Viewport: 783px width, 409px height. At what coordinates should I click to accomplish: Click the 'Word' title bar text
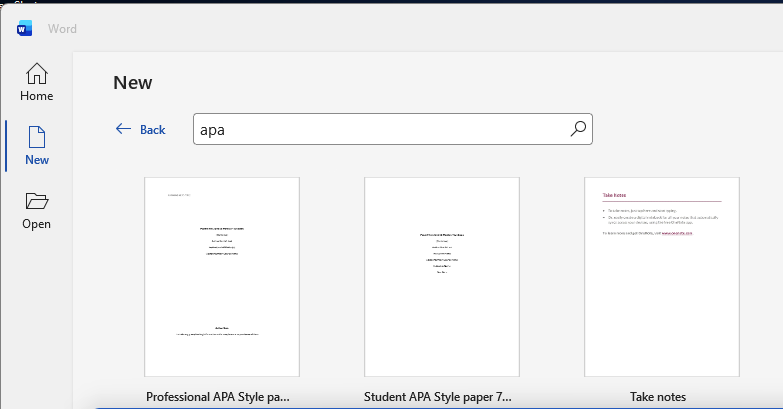coord(62,28)
